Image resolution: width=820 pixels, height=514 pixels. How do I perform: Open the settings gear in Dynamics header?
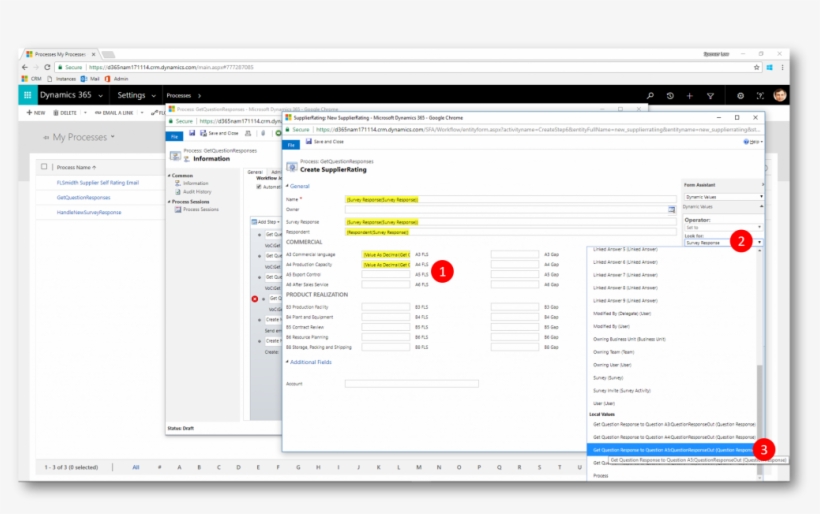(x=740, y=95)
